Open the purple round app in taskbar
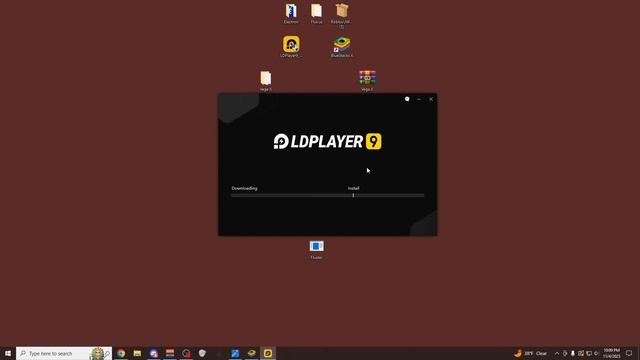The image size is (640, 360). point(153,353)
